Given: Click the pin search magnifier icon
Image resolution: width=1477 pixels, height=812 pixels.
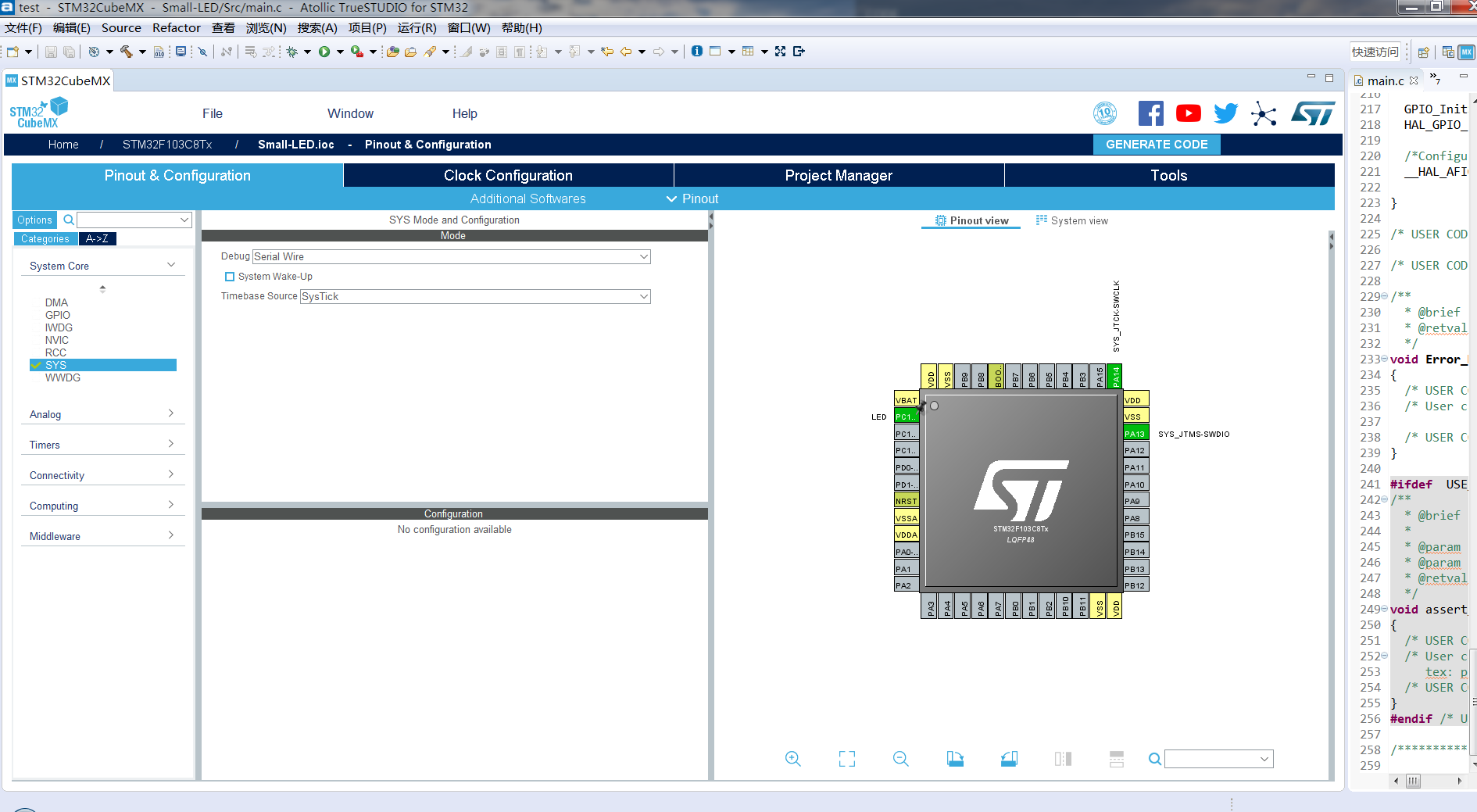Looking at the screenshot, I should [x=1154, y=759].
